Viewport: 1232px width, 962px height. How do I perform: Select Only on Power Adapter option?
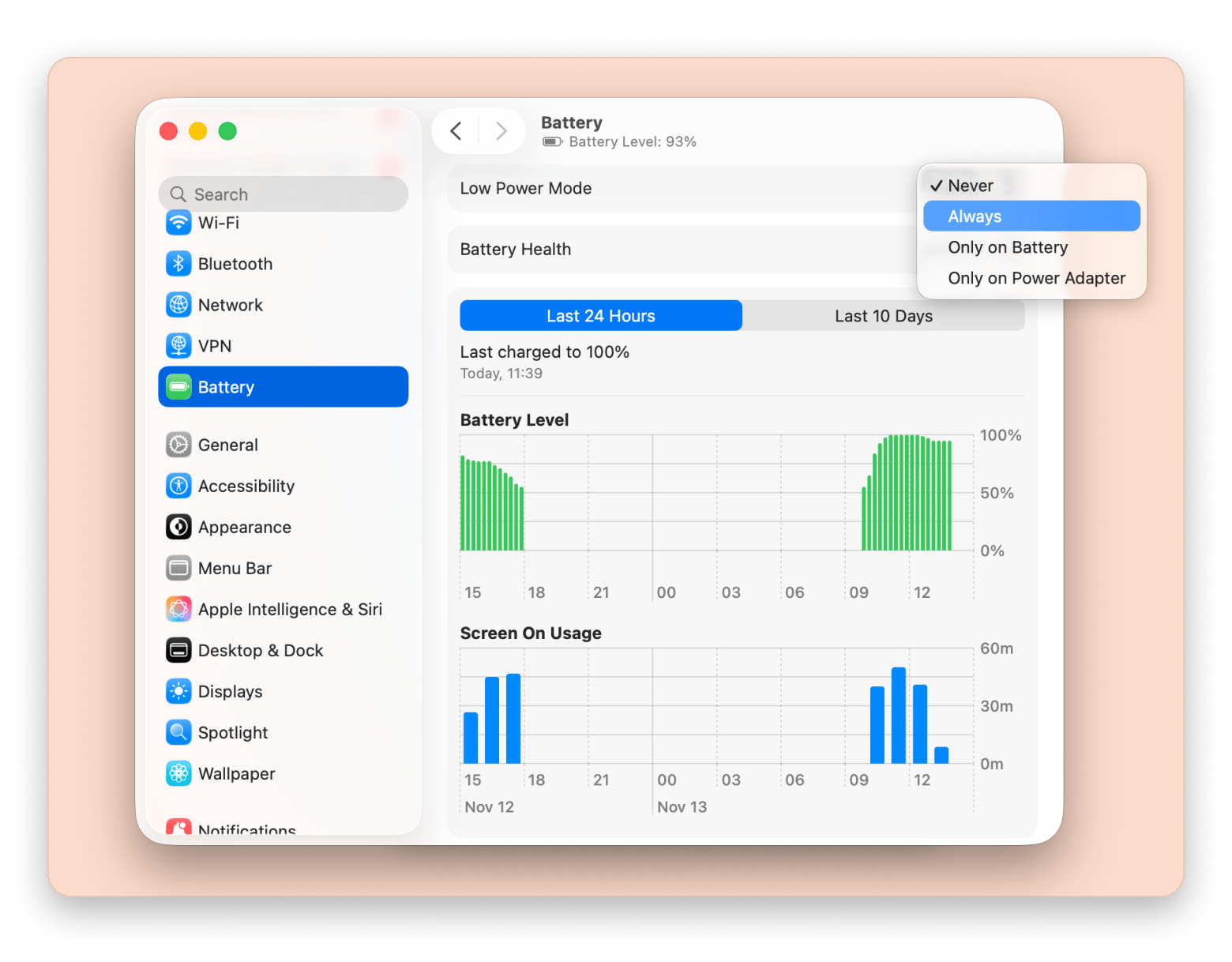1037,277
